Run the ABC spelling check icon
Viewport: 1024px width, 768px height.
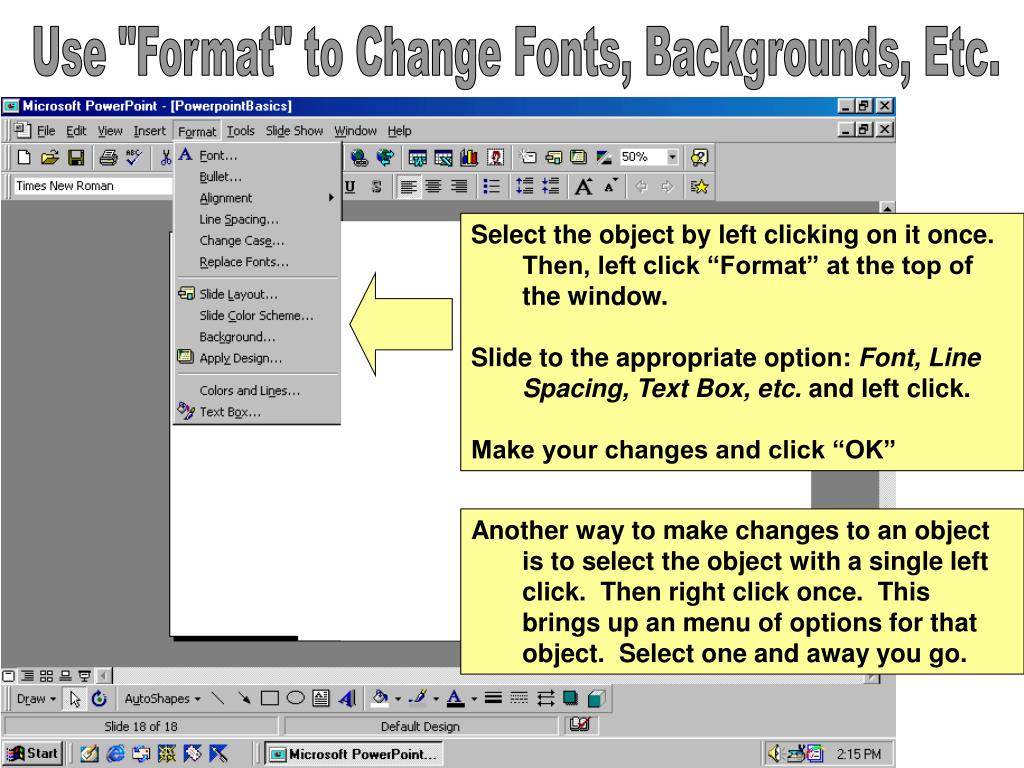[134, 157]
